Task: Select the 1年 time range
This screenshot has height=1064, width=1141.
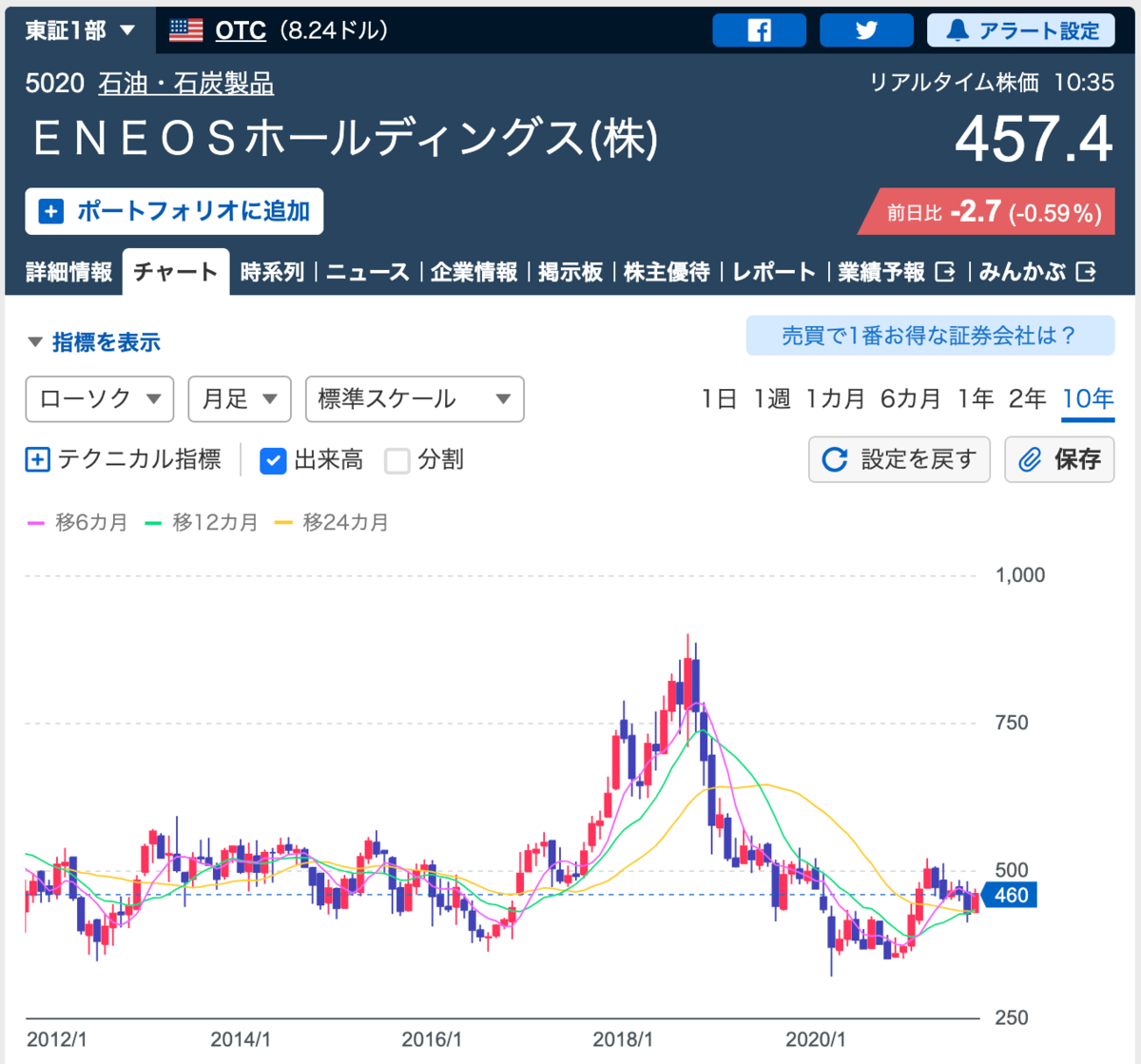Action: [x=976, y=399]
